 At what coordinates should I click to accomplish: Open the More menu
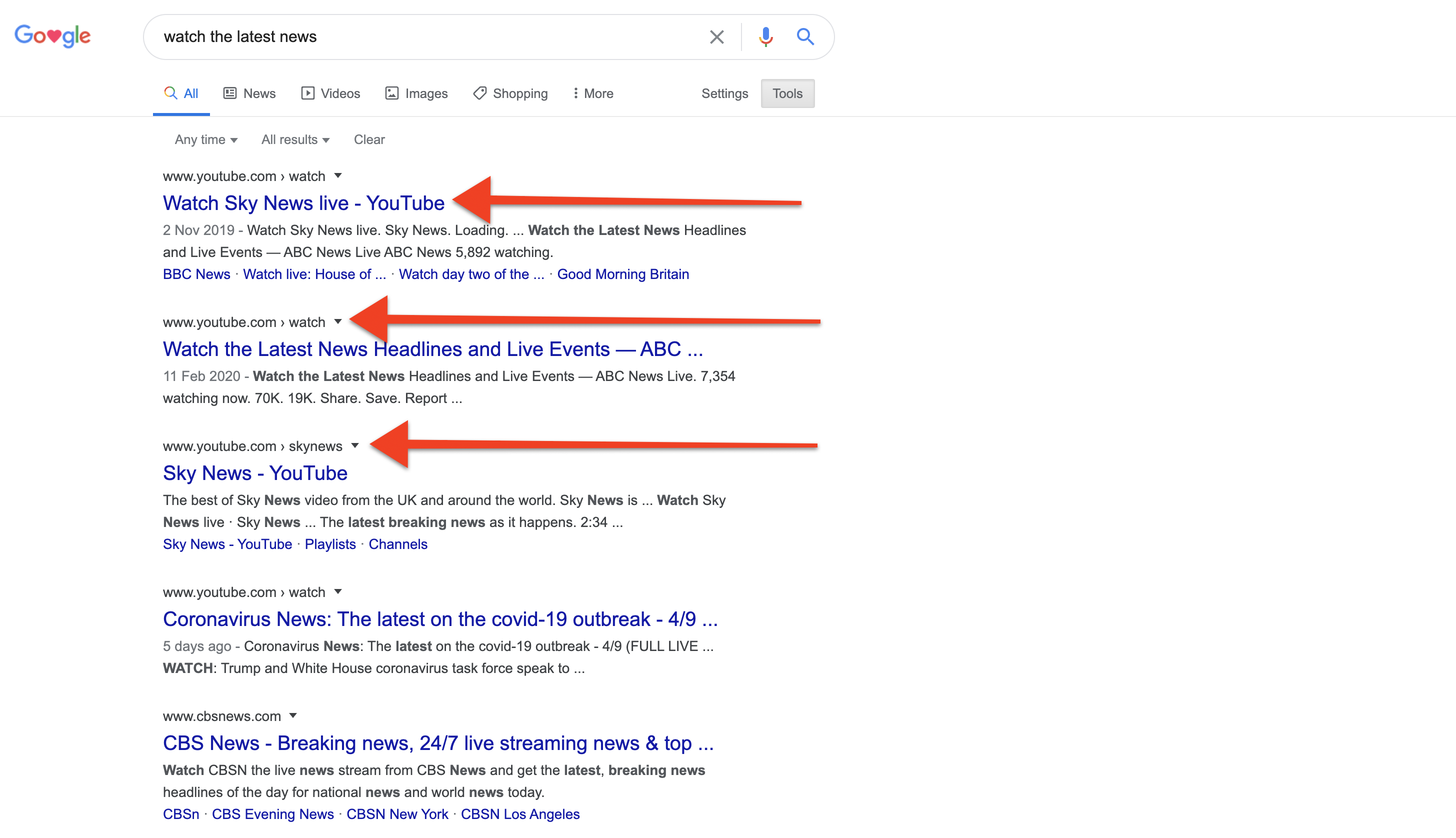click(x=593, y=93)
